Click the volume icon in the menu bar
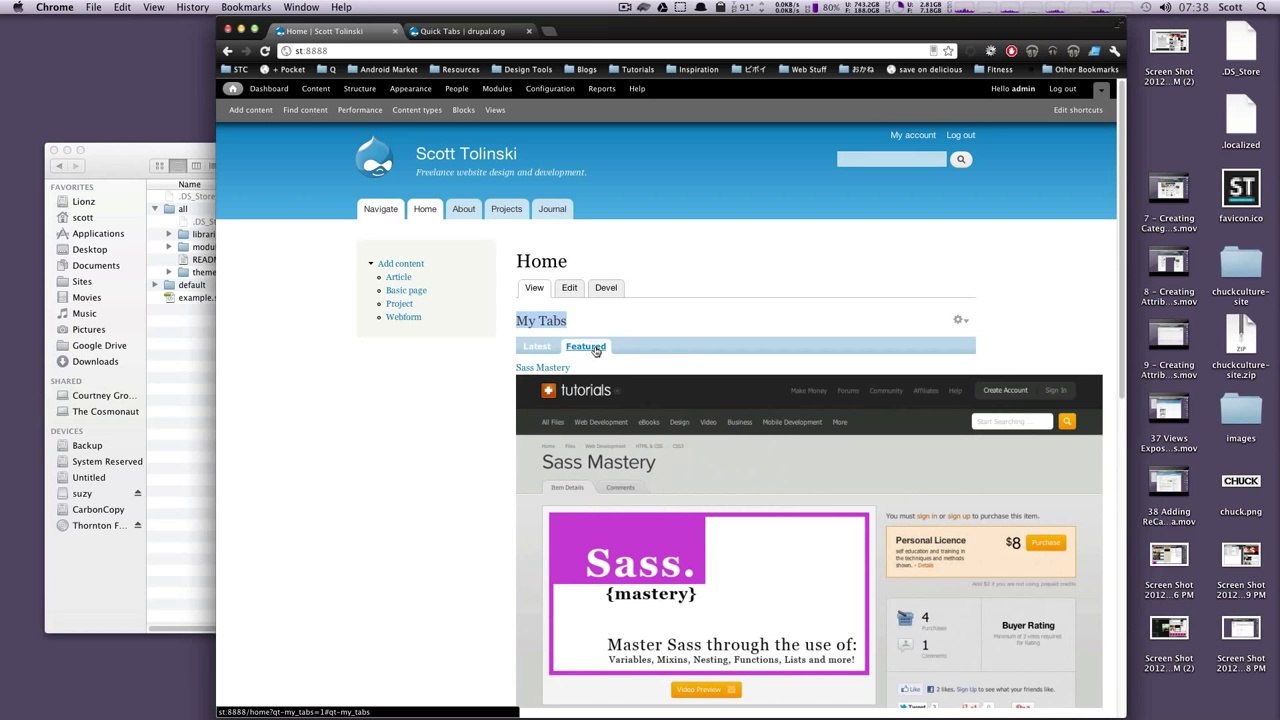This screenshot has height=720, width=1280. tap(1165, 7)
